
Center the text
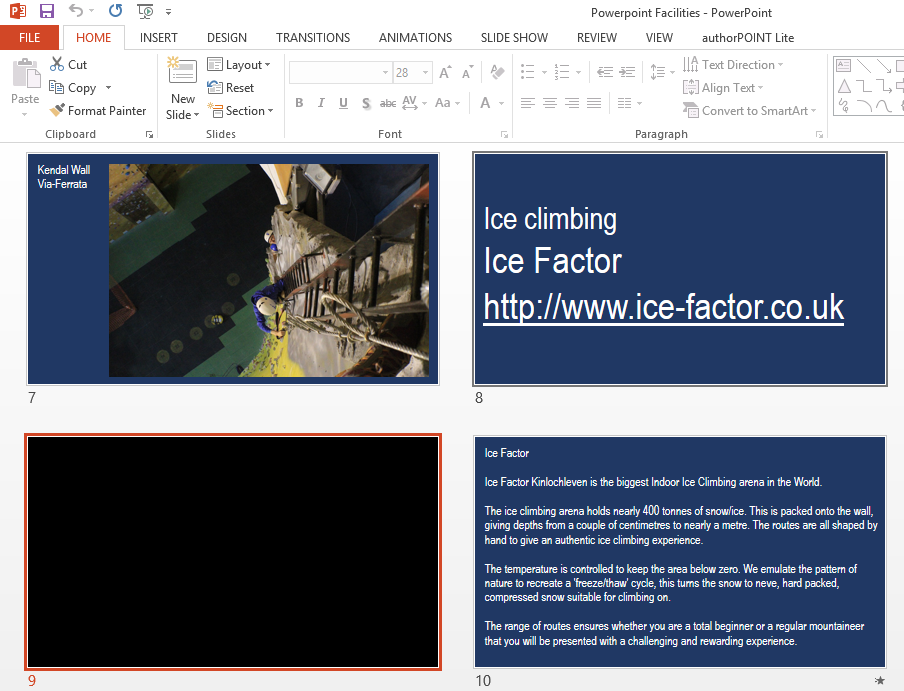(x=549, y=103)
